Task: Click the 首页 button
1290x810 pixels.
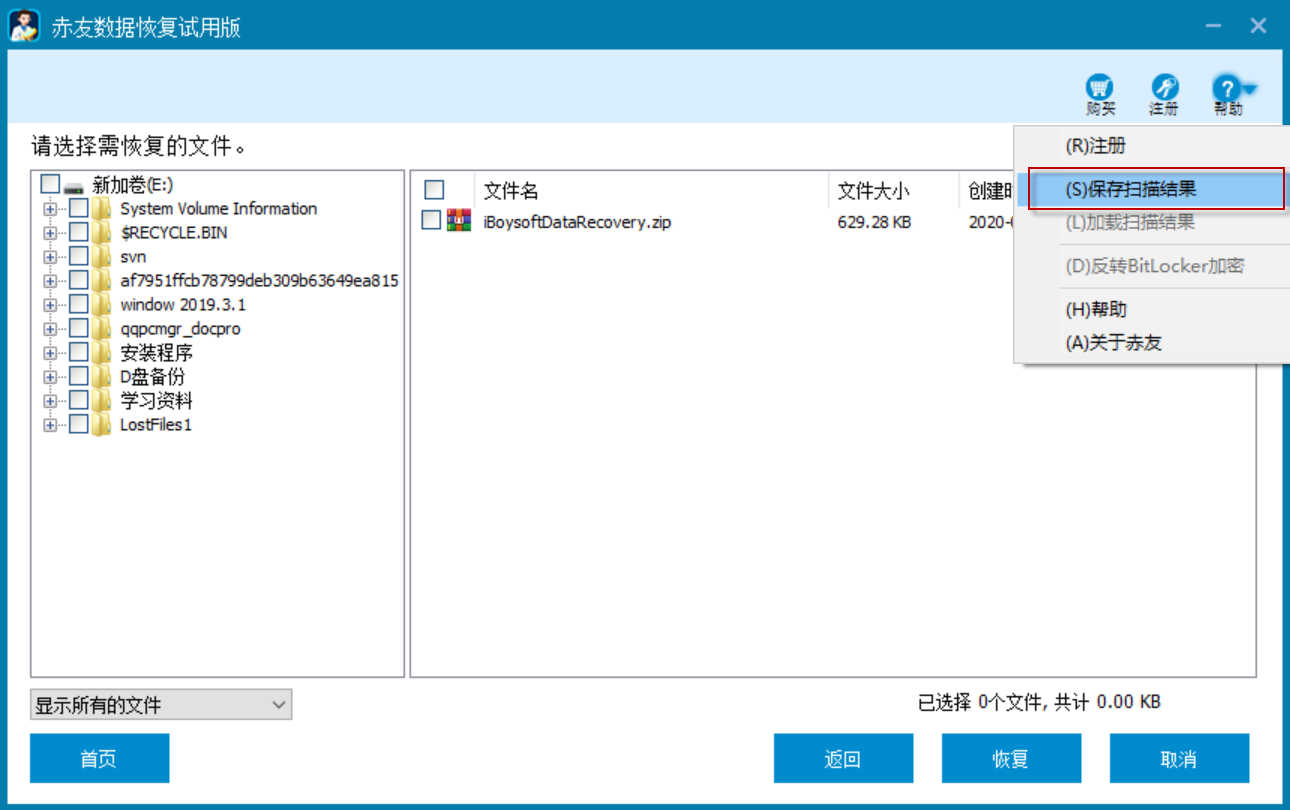Action: [x=99, y=758]
